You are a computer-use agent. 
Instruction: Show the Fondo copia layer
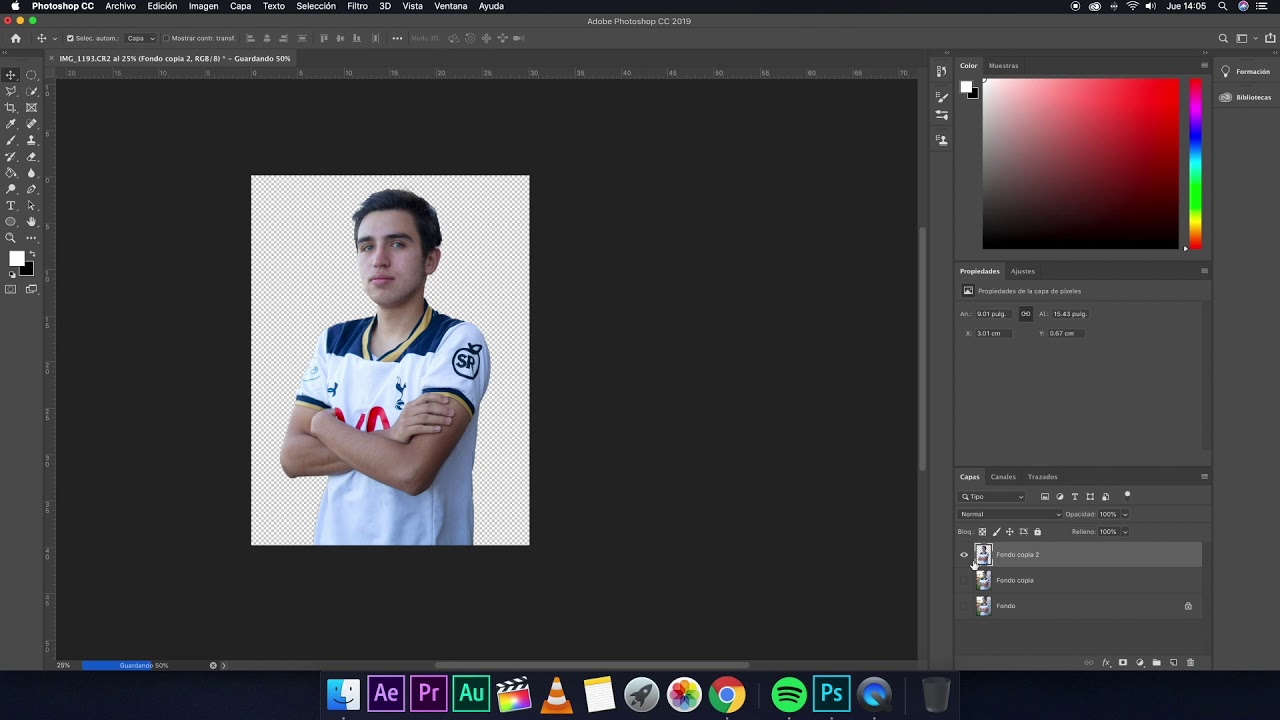tap(964, 580)
